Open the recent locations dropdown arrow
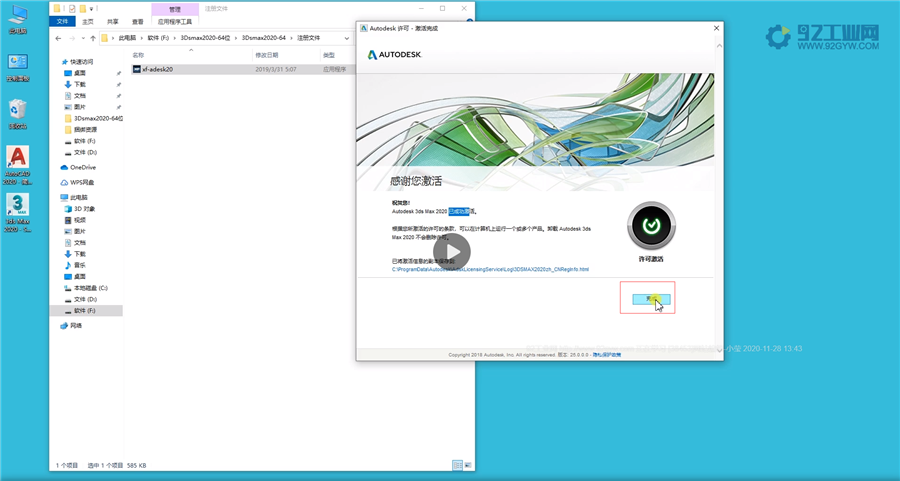This screenshot has width=900, height=481. 83,38
